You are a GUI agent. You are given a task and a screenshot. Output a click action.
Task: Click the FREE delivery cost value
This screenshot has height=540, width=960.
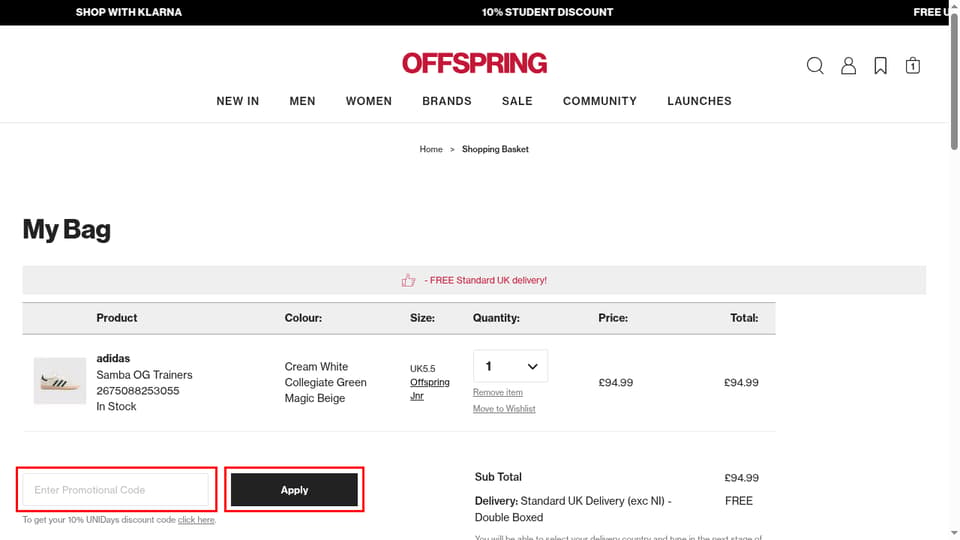pos(739,501)
